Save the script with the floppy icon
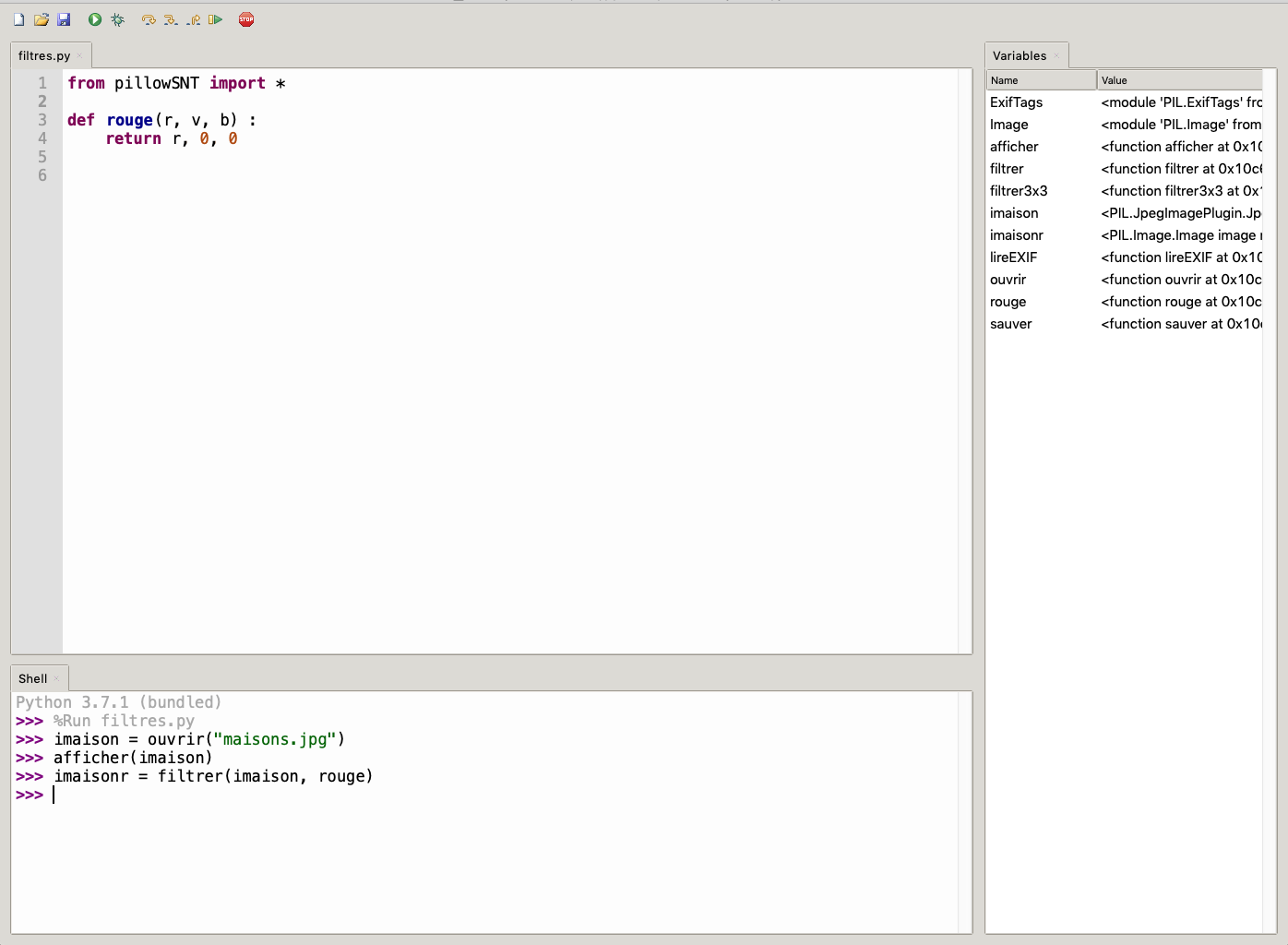 64,19
